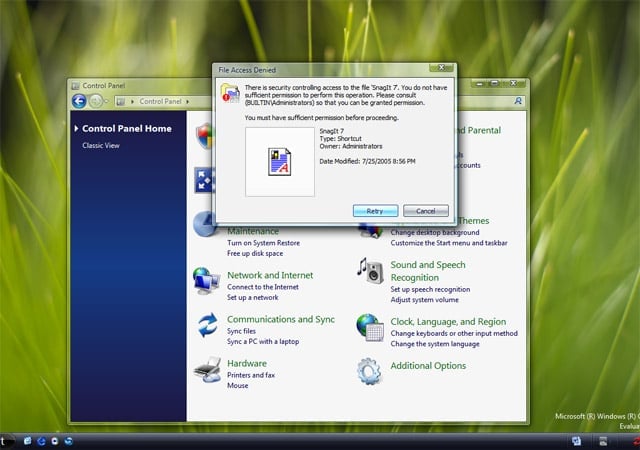640x450 pixels.
Task: Open Control Panel Home in sidebar
Action: 127,128
